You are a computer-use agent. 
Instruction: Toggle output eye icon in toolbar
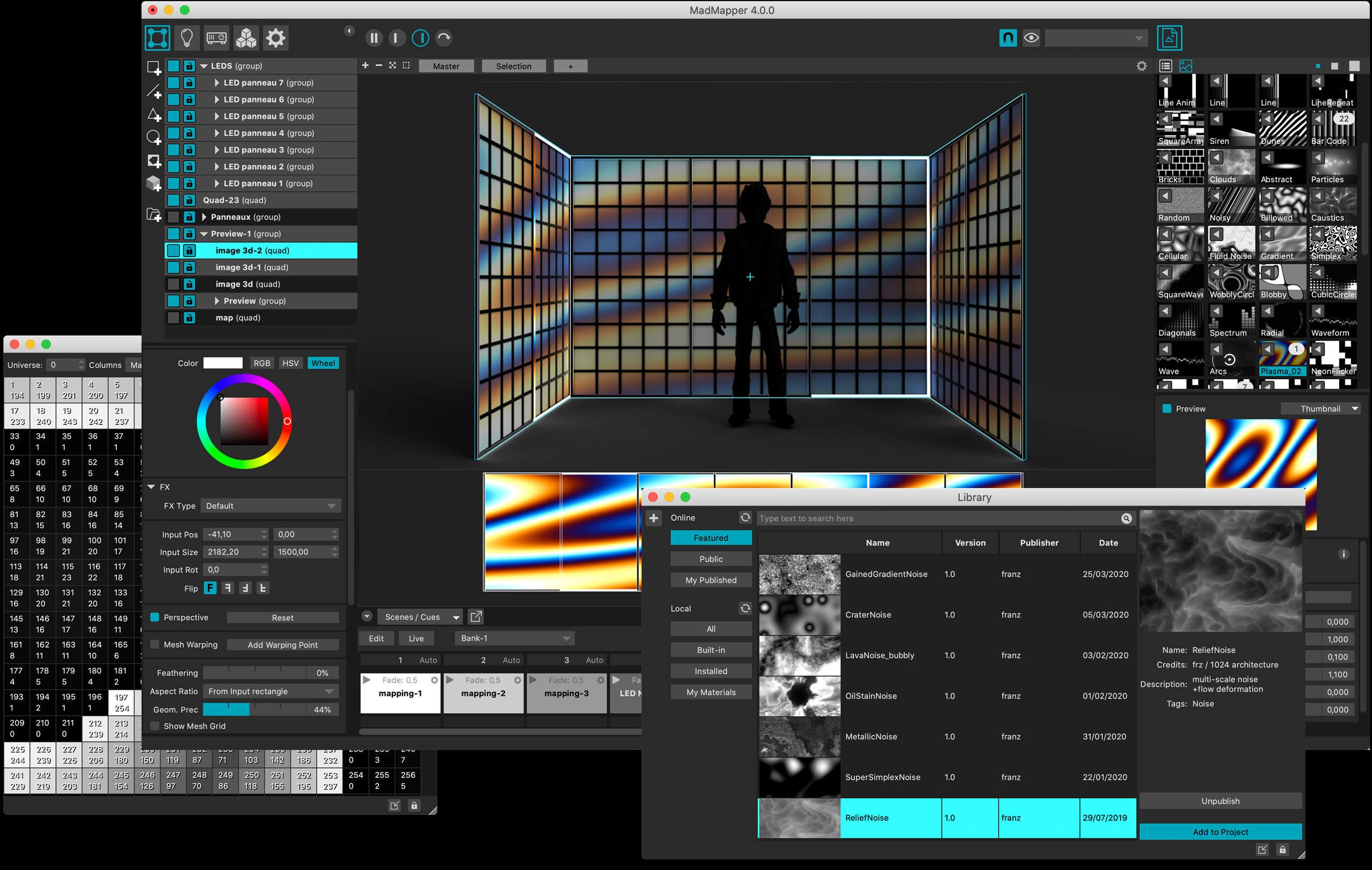1031,38
